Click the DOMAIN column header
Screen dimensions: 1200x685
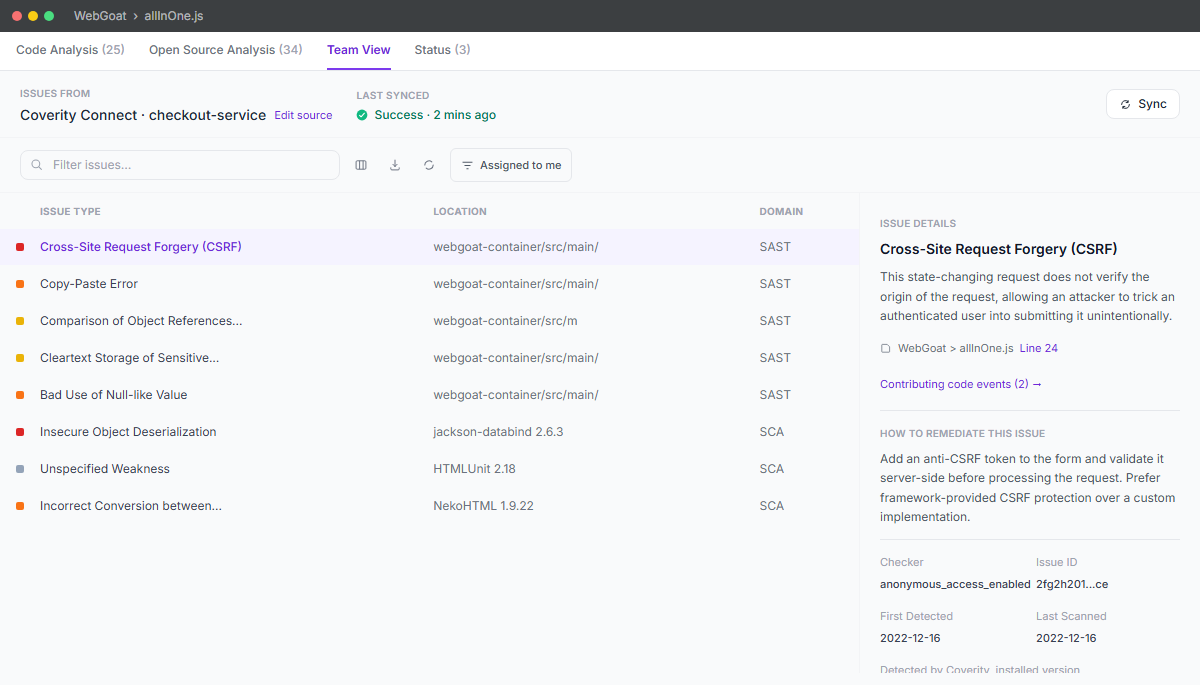click(x=781, y=212)
